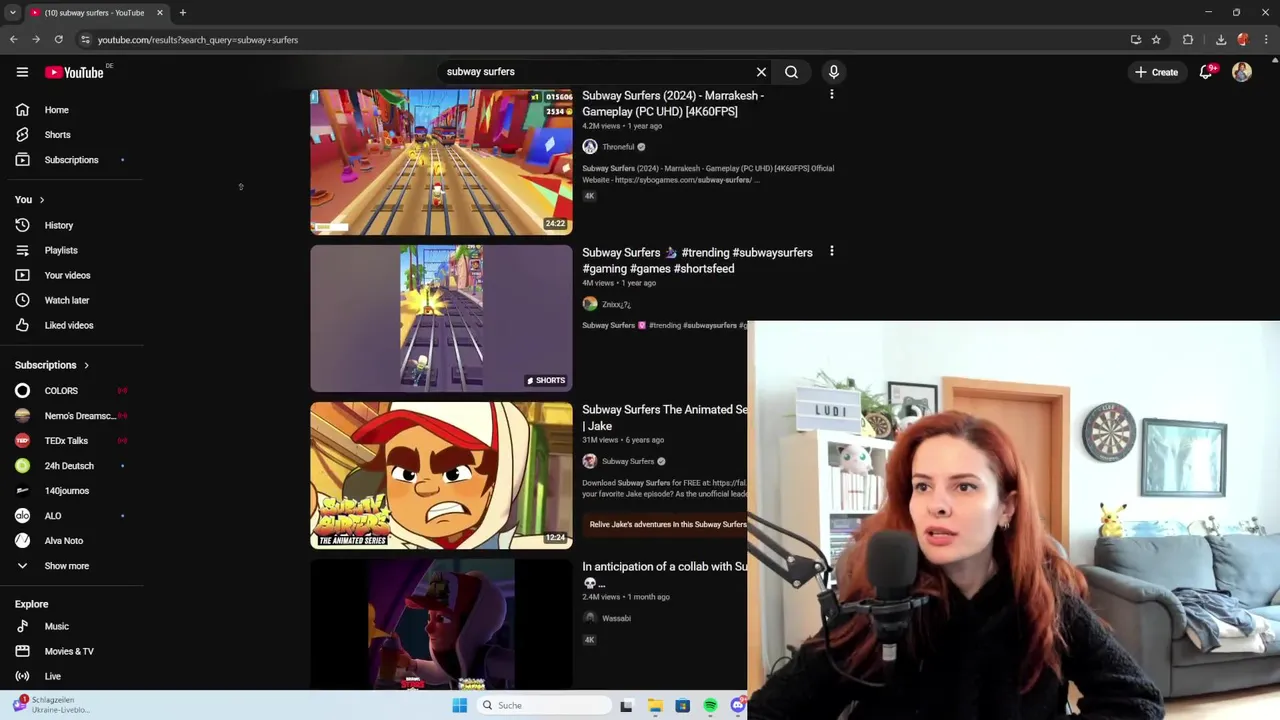
Task: Open more options for Marrakesh video
Action: pyautogui.click(x=832, y=95)
